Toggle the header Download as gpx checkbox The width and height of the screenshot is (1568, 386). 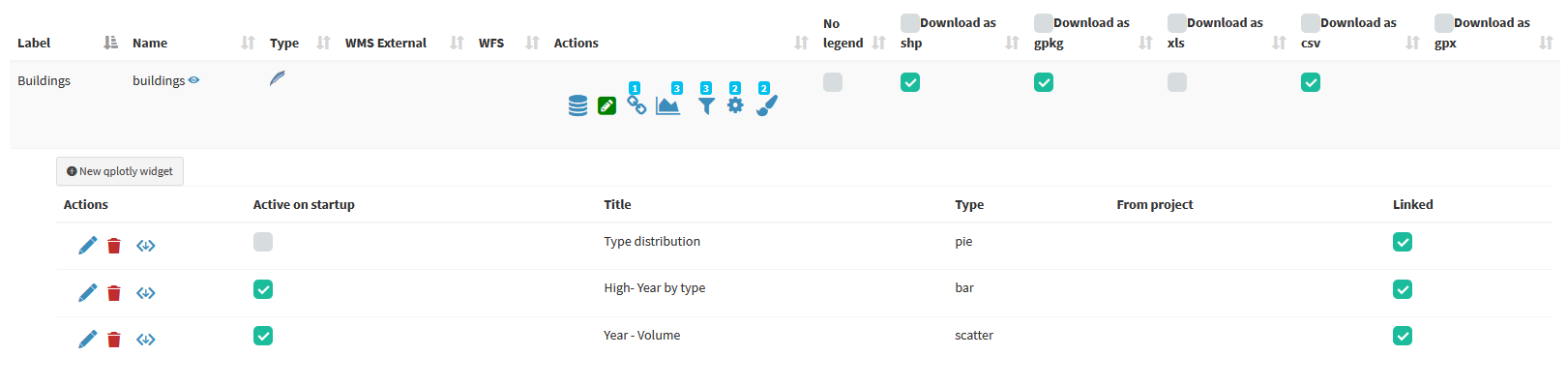point(1443,22)
